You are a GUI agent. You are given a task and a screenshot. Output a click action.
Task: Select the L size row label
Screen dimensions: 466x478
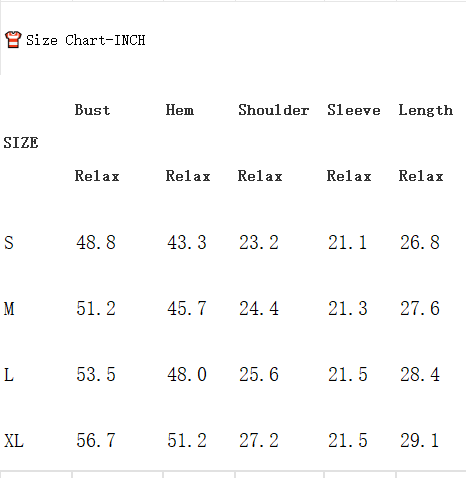point(9,374)
